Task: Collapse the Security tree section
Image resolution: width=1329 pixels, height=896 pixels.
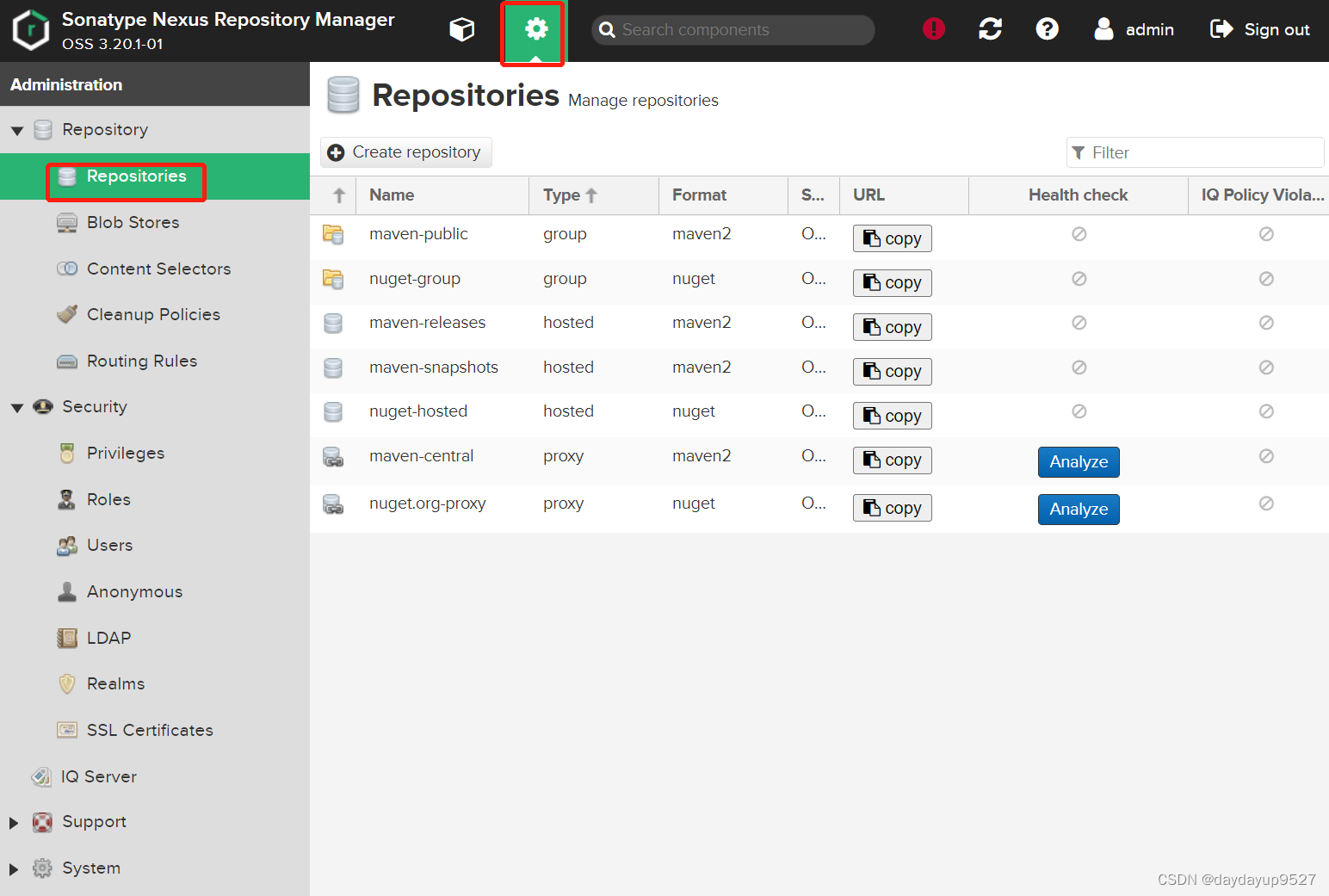Action: tap(16, 408)
